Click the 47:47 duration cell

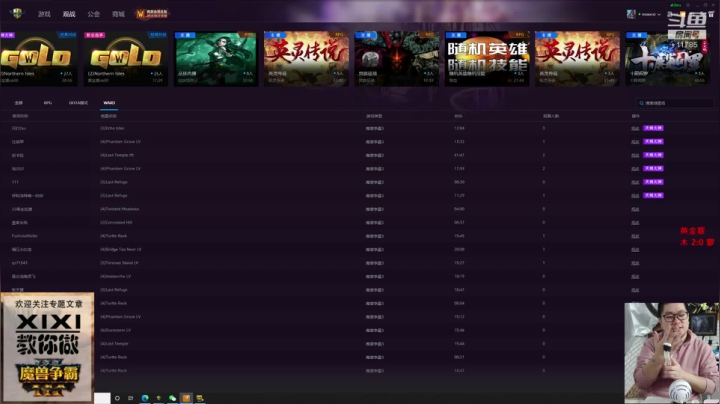(459, 155)
